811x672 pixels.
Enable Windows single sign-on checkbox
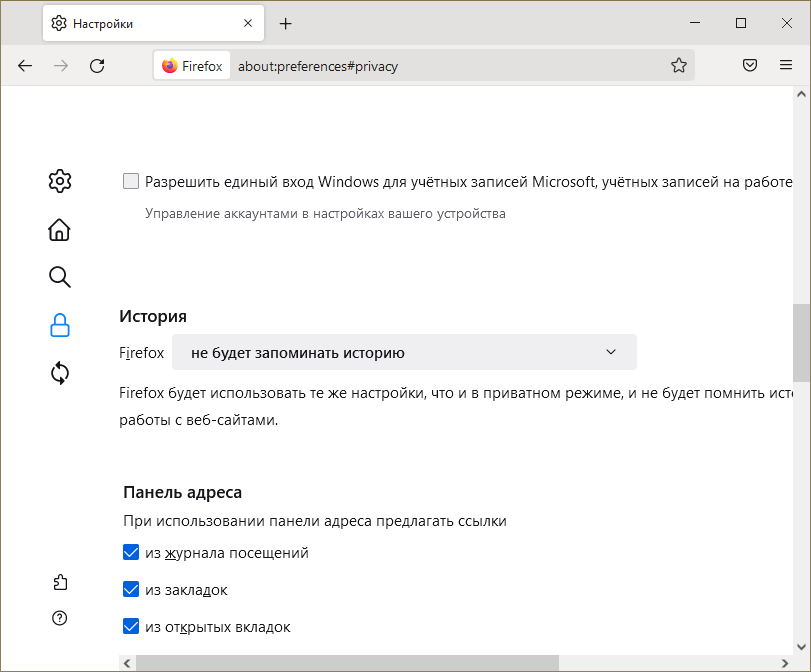click(131, 182)
